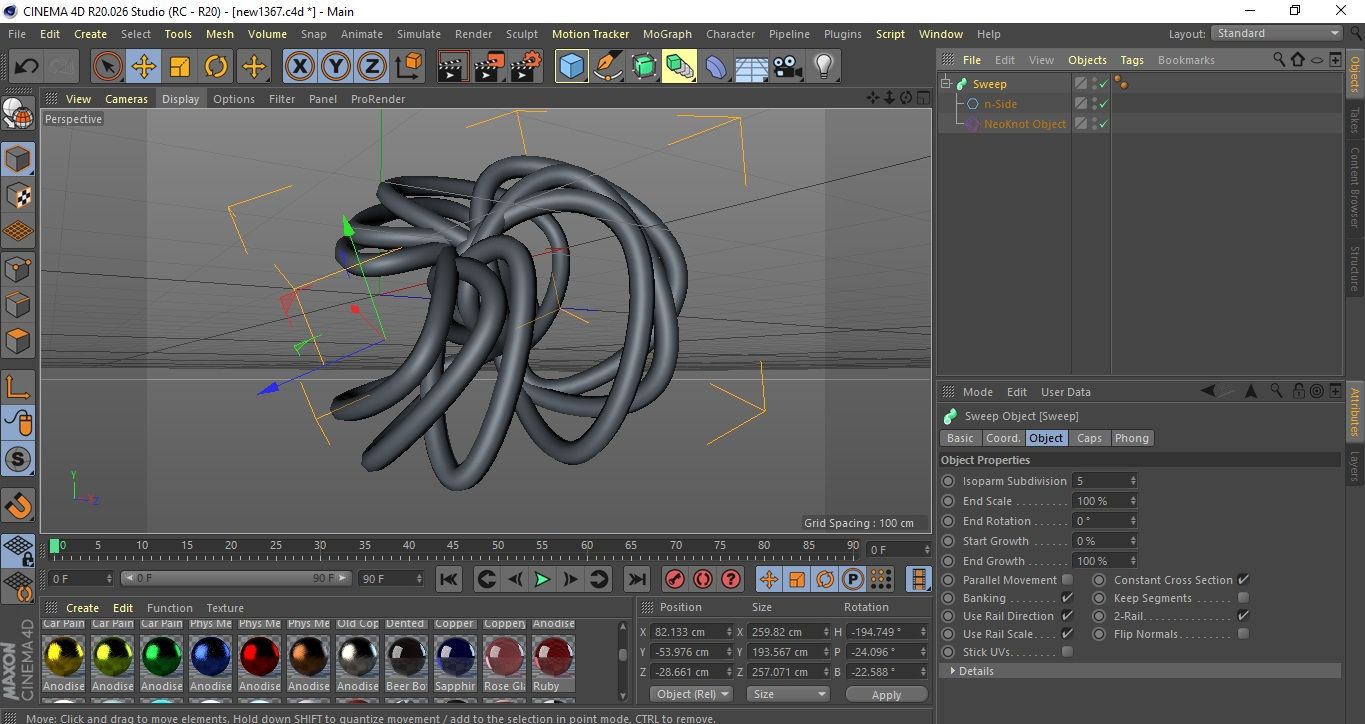
Task: Toggle the X axis lock
Action: [299, 67]
